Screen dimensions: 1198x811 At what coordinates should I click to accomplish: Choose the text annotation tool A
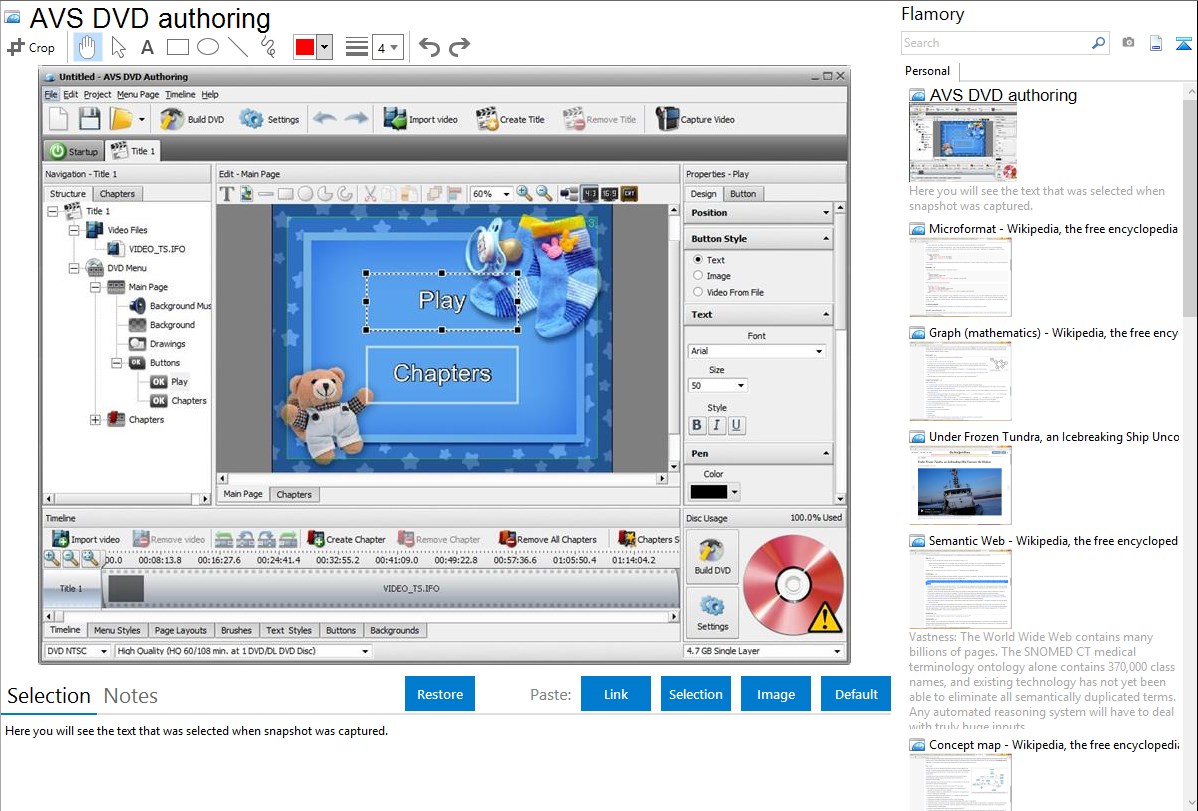pyautogui.click(x=147, y=47)
